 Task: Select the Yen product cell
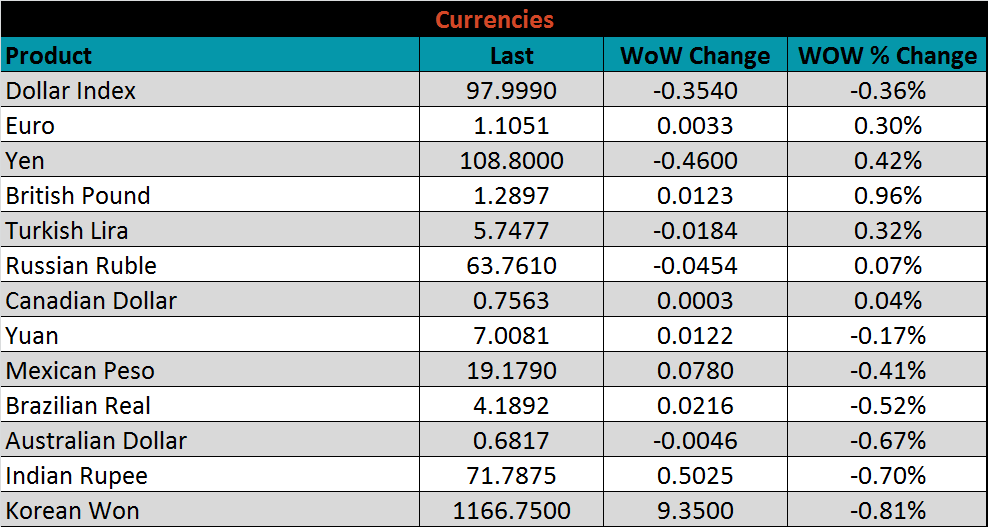pos(25,161)
